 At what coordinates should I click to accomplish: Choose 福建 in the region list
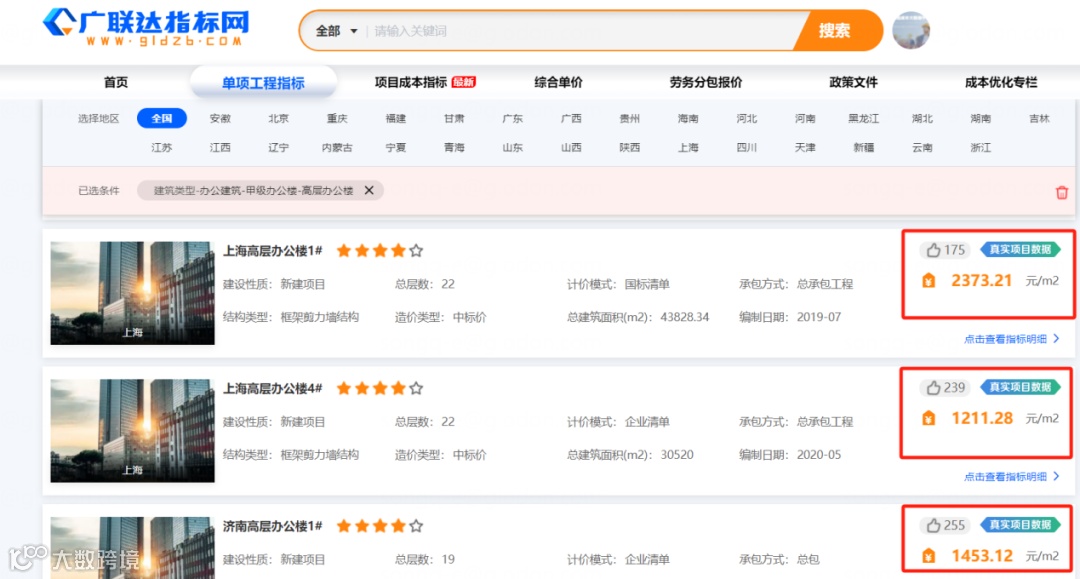396,118
